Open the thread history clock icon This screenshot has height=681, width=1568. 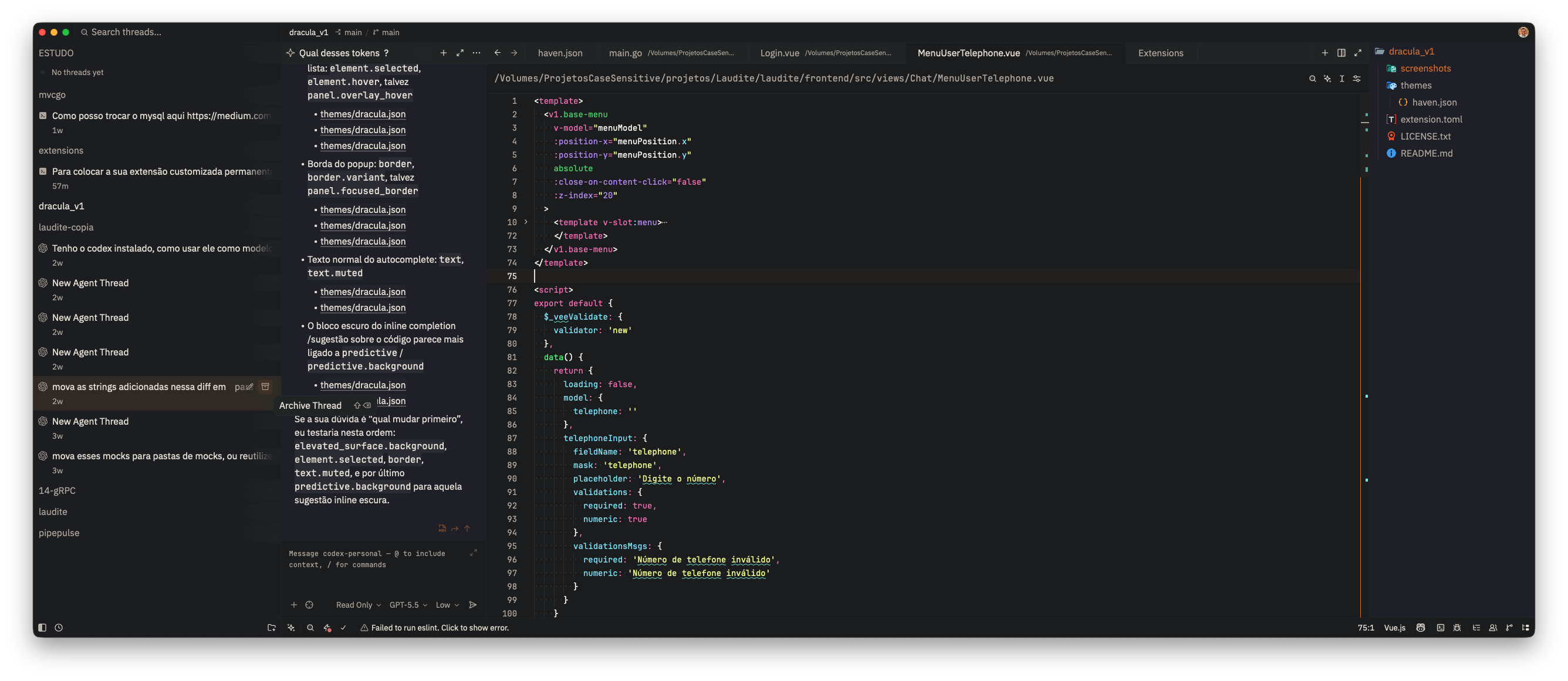pos(59,628)
